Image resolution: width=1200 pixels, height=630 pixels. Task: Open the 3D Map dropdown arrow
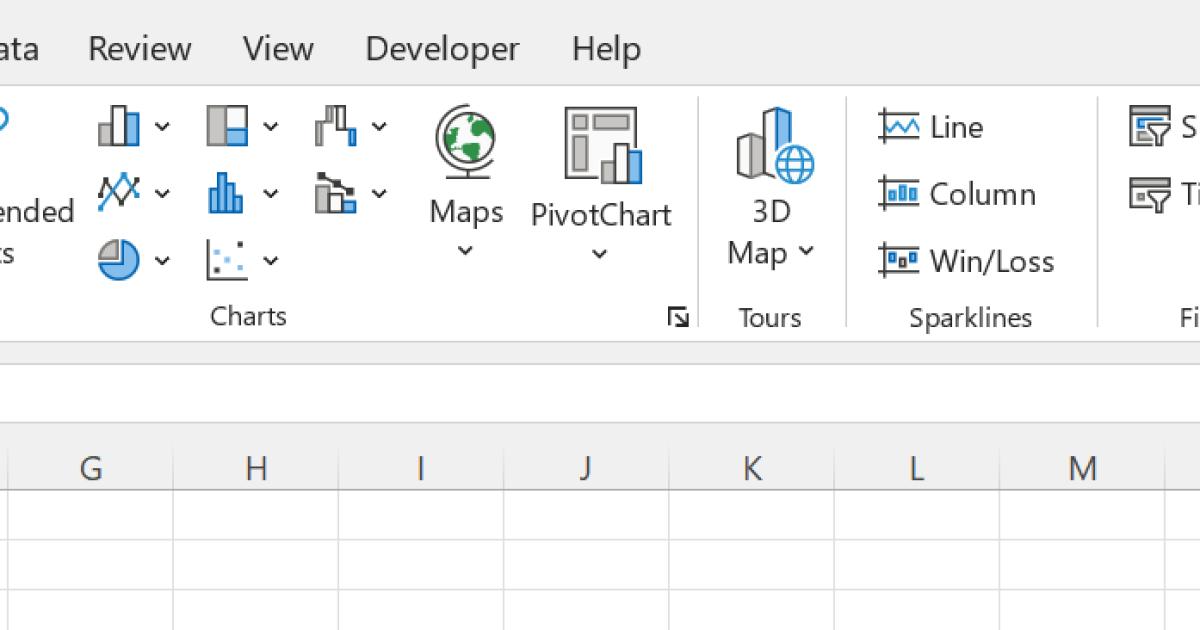point(806,253)
